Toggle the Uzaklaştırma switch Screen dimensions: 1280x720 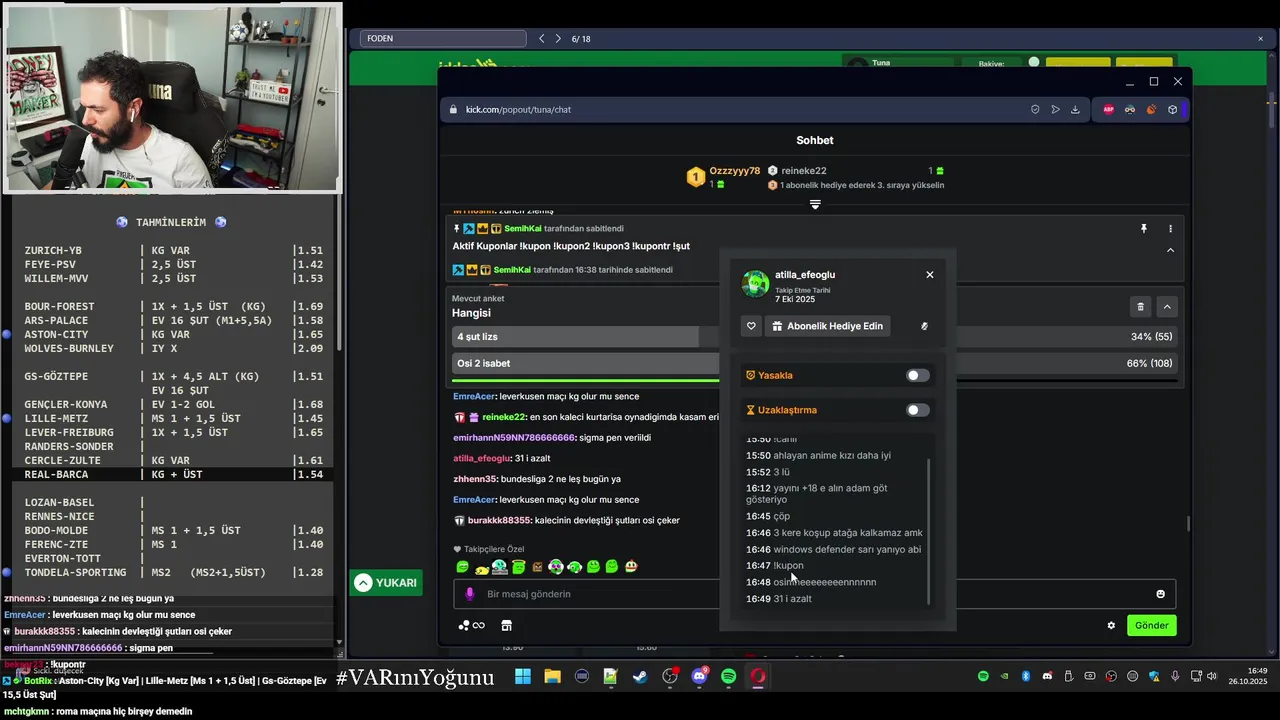[x=917, y=410]
